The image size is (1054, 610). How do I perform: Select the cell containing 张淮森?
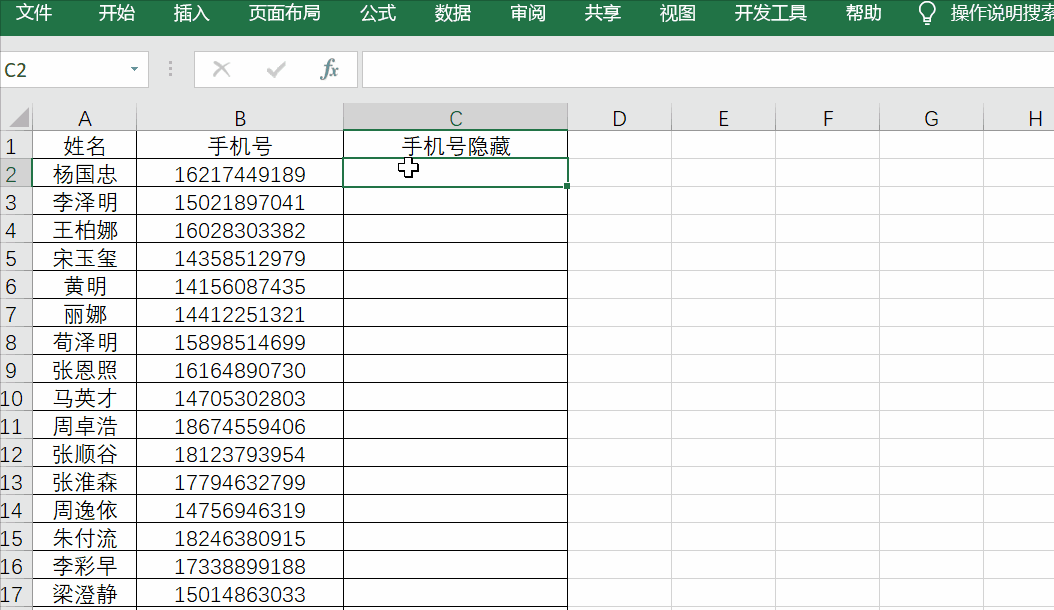(x=85, y=482)
